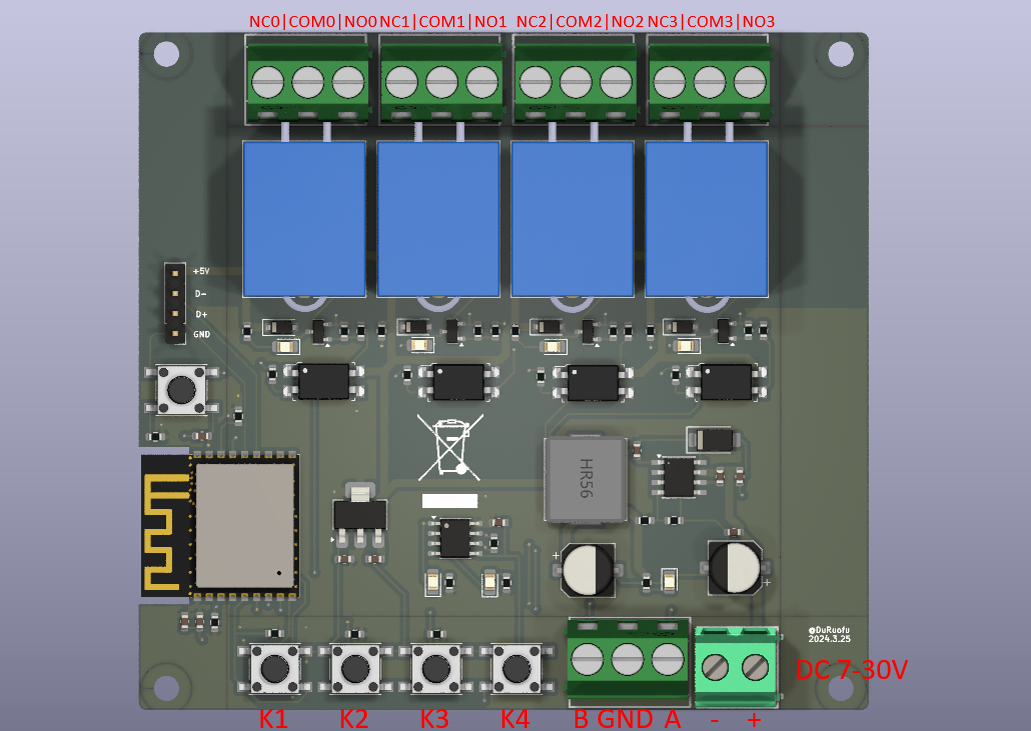Click the GND header pin on left

175,334
